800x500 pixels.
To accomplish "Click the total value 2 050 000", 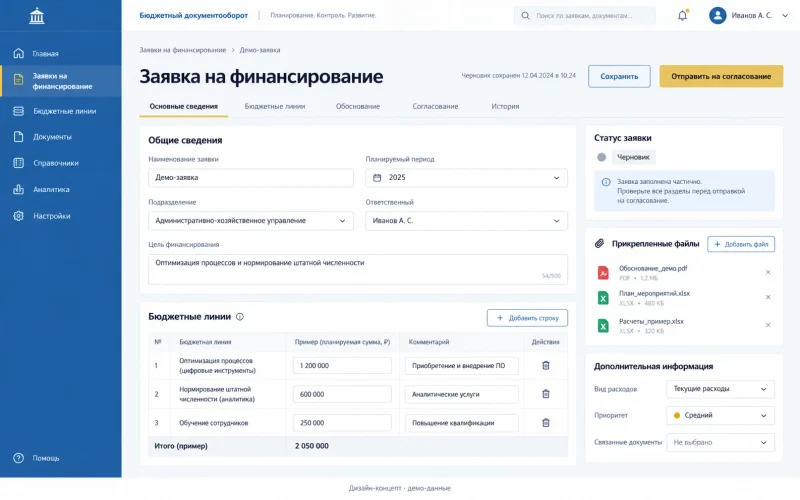I will point(312,446).
